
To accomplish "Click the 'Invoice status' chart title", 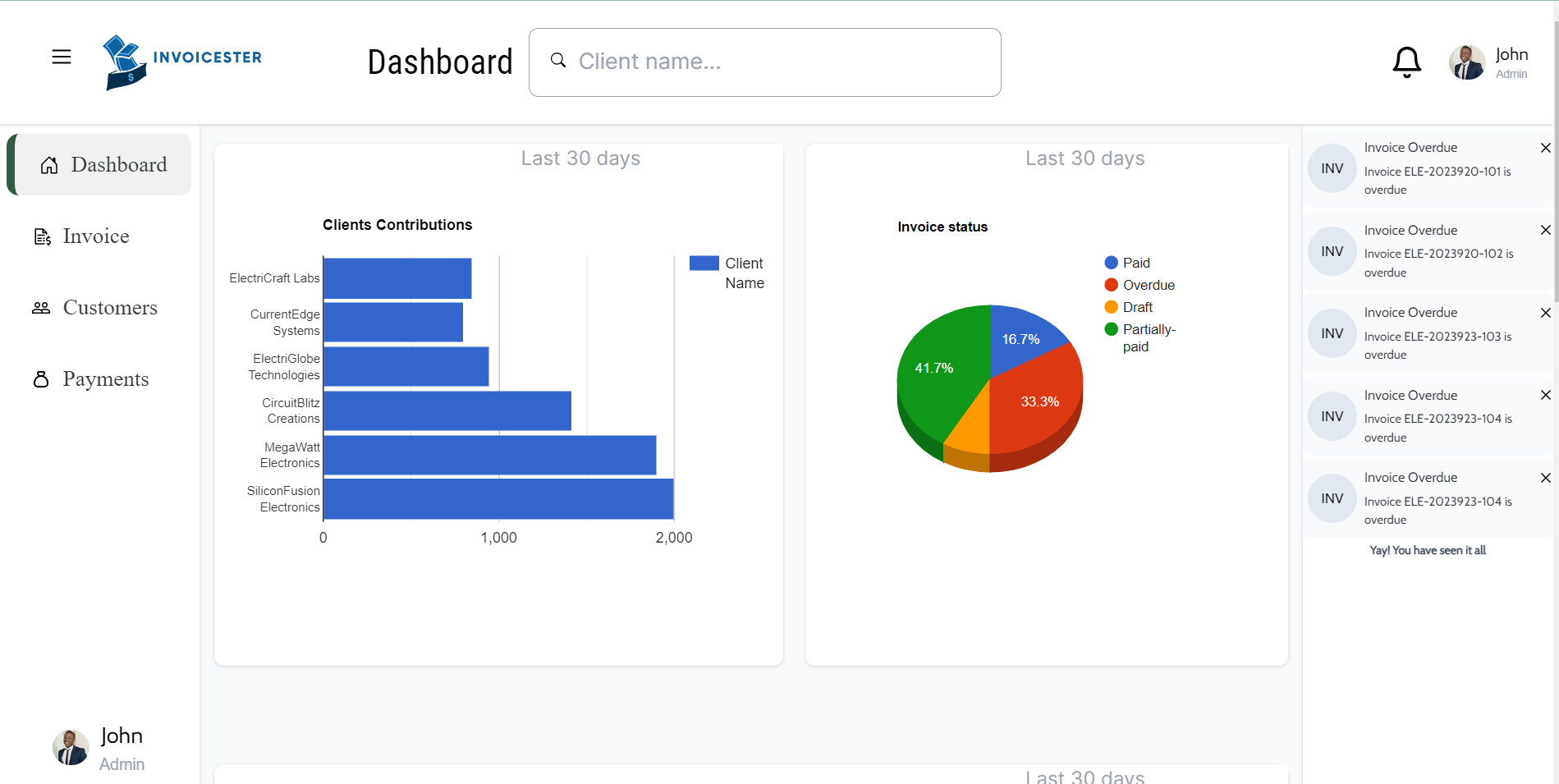I will pos(942,227).
